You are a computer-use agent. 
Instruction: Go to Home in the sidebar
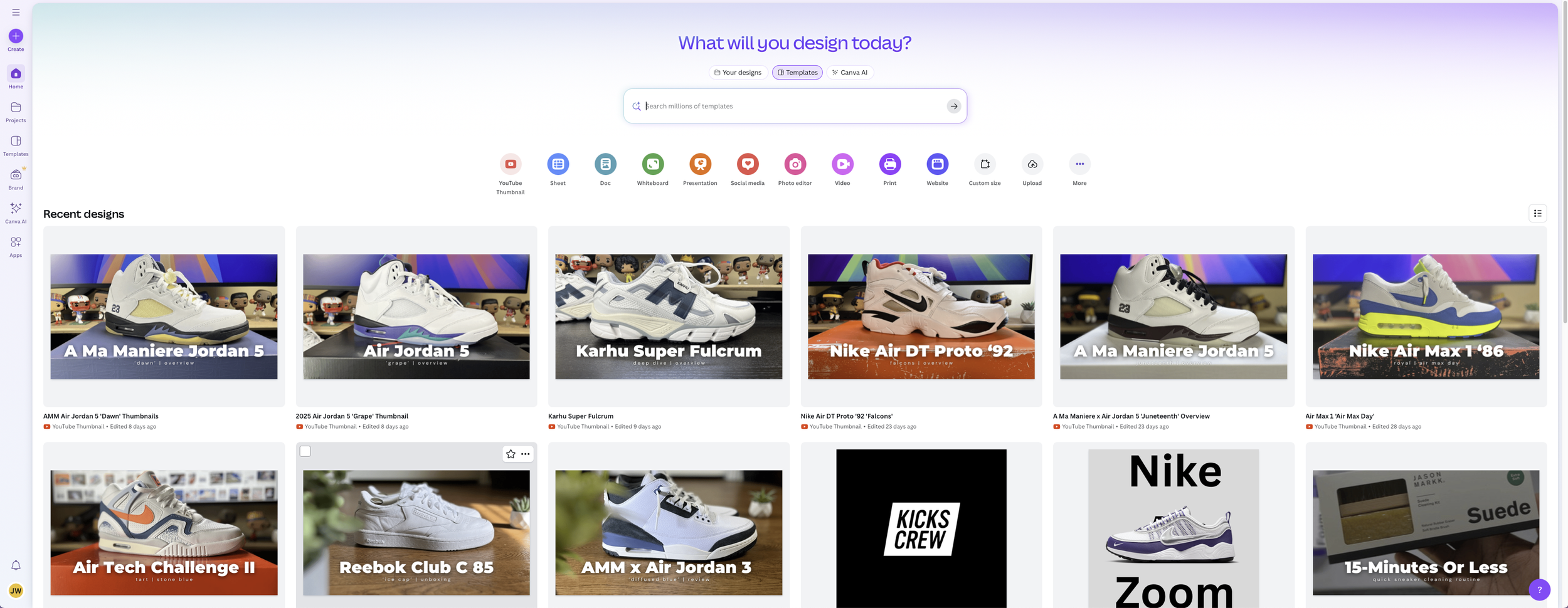16,78
